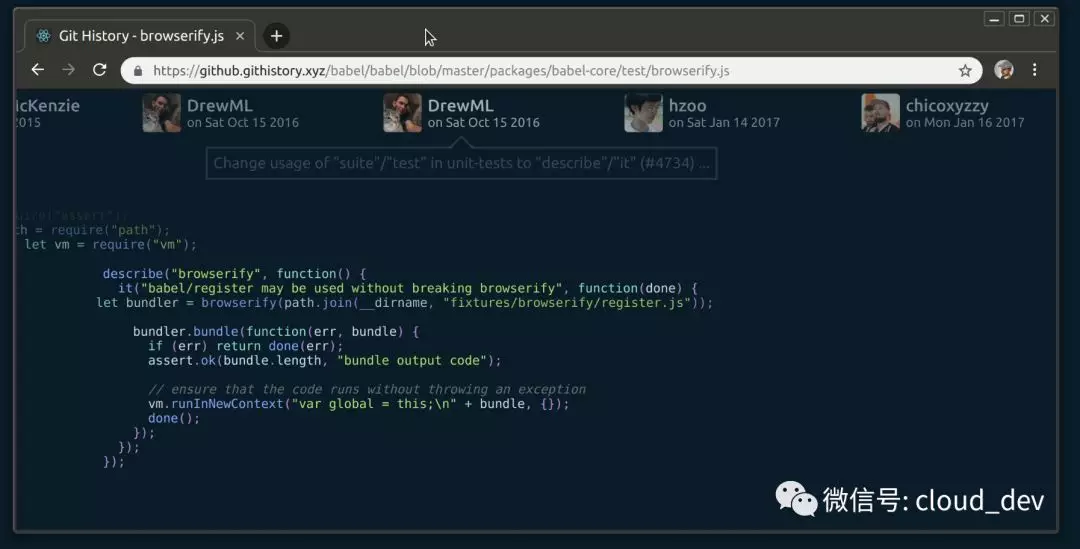Click the describe("browserify" code line

(234, 273)
